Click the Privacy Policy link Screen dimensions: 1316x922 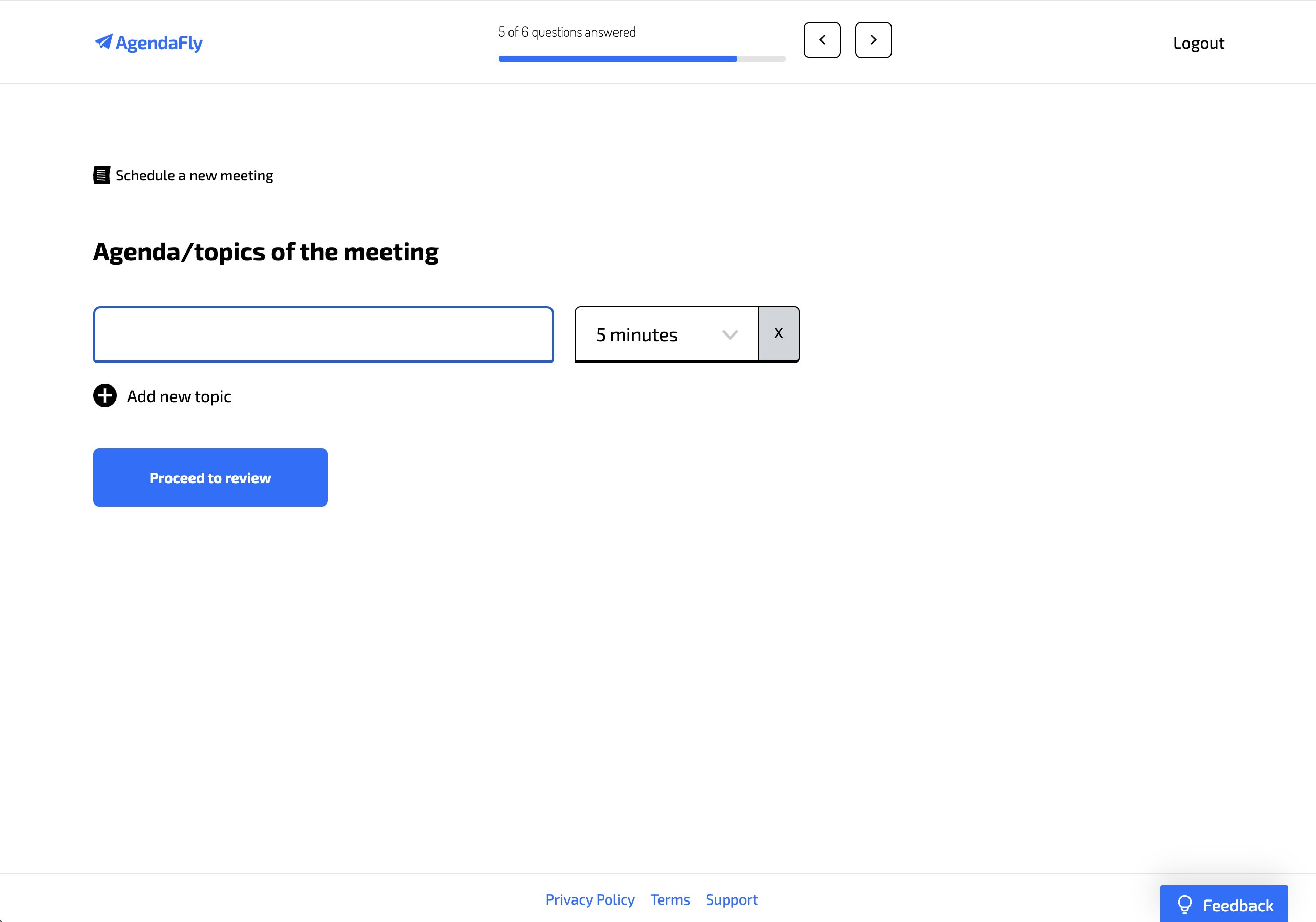coord(590,898)
